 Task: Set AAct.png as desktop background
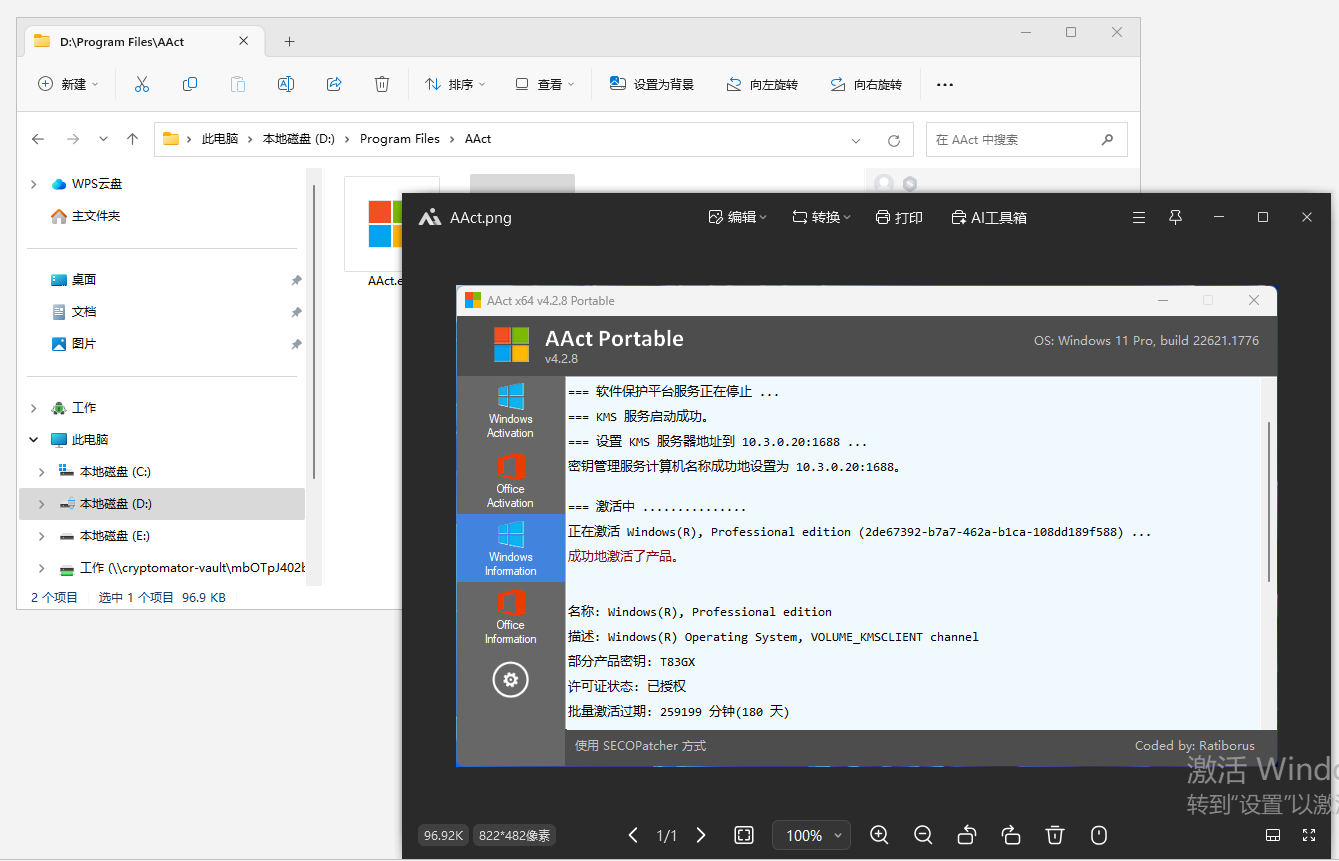pos(652,84)
